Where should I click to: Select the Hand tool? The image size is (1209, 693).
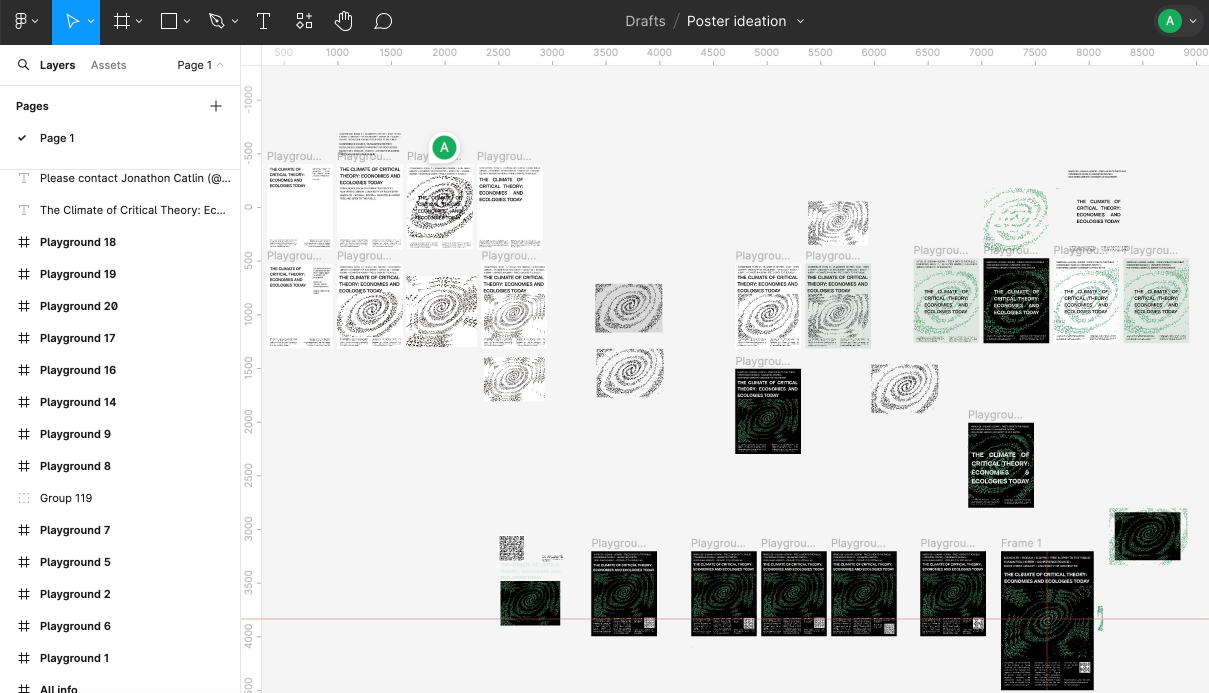point(343,21)
